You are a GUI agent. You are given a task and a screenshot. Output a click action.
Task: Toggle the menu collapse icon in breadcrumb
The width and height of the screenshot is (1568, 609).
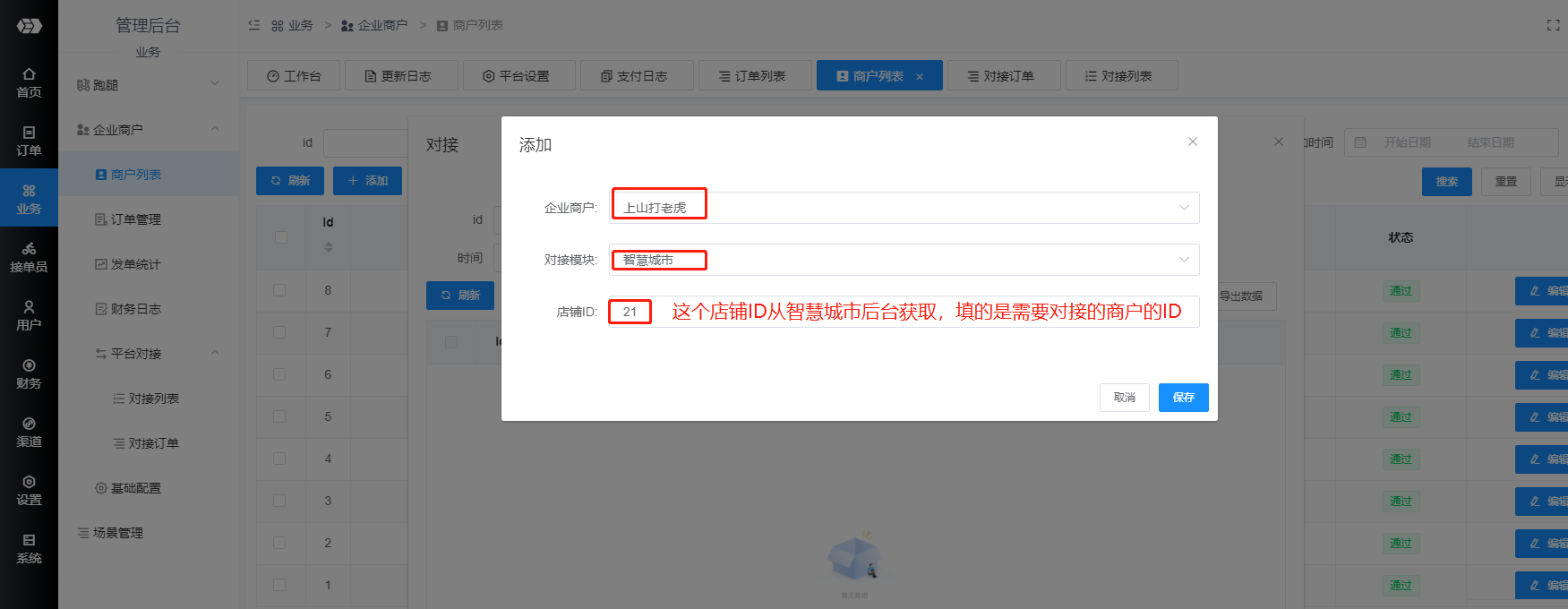pos(254,25)
